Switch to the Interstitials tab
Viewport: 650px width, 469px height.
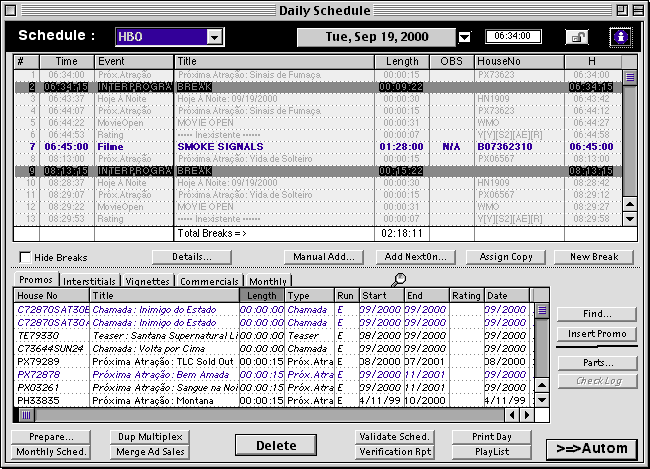(x=90, y=281)
